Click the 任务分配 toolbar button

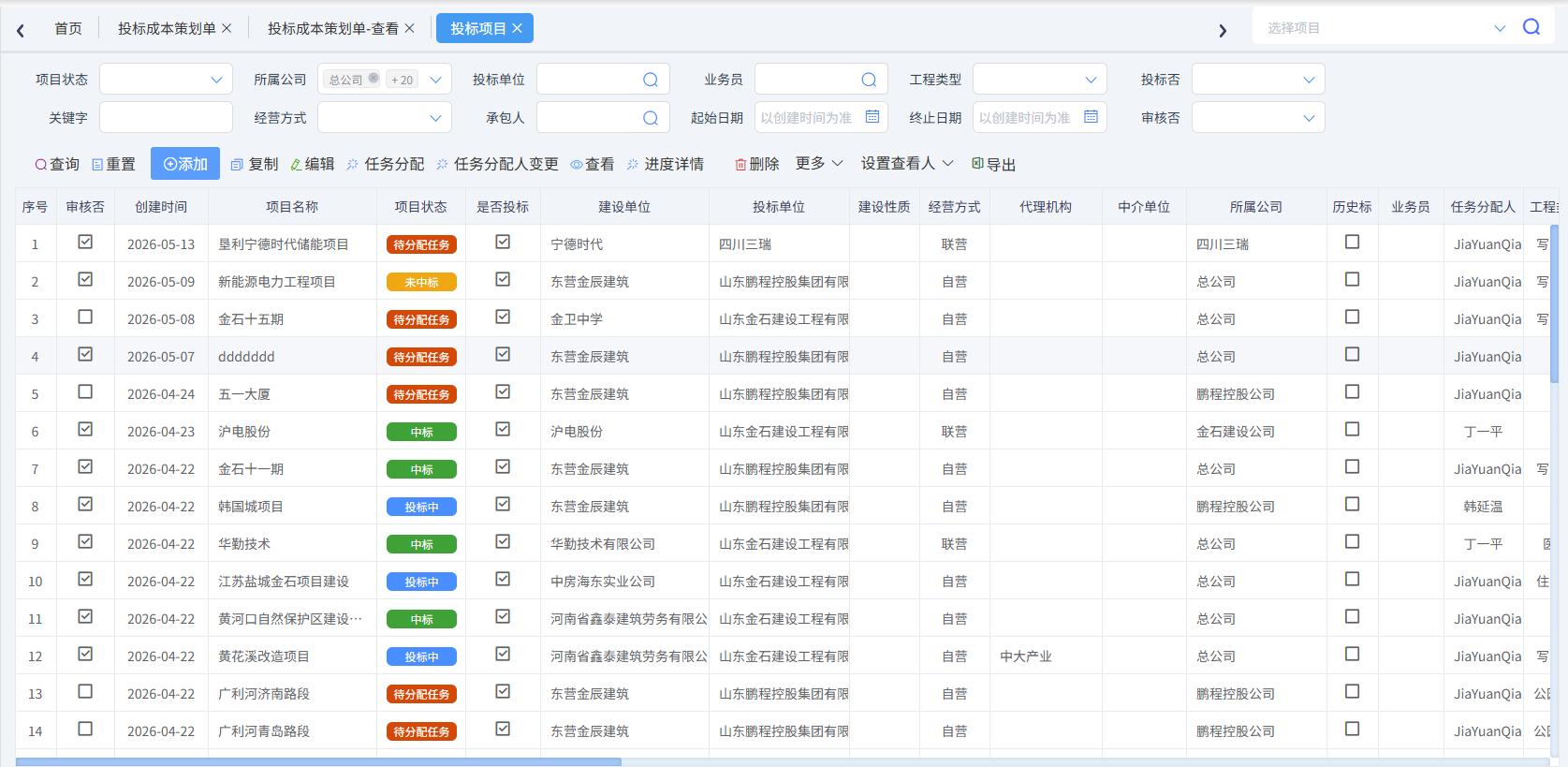(x=385, y=164)
